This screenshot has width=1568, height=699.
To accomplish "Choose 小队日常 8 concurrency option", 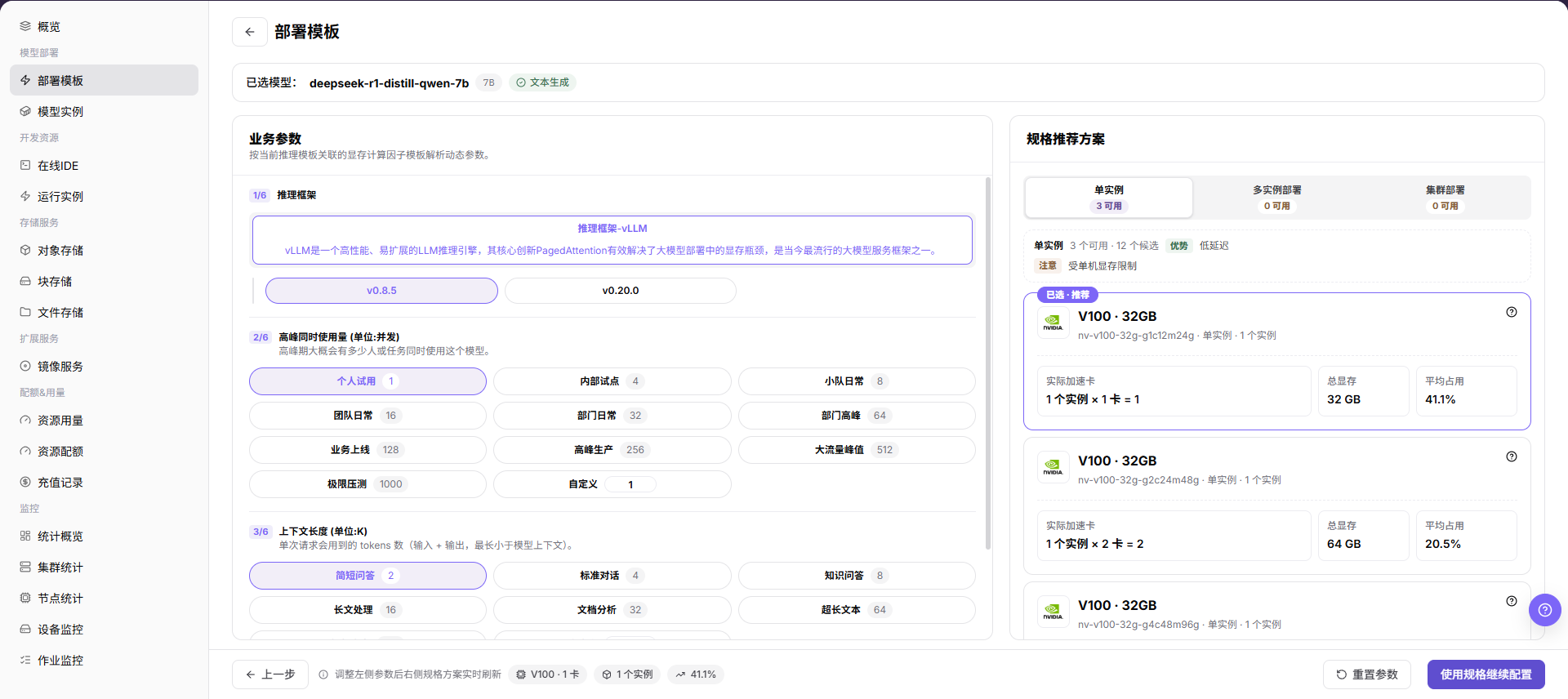I will point(857,381).
